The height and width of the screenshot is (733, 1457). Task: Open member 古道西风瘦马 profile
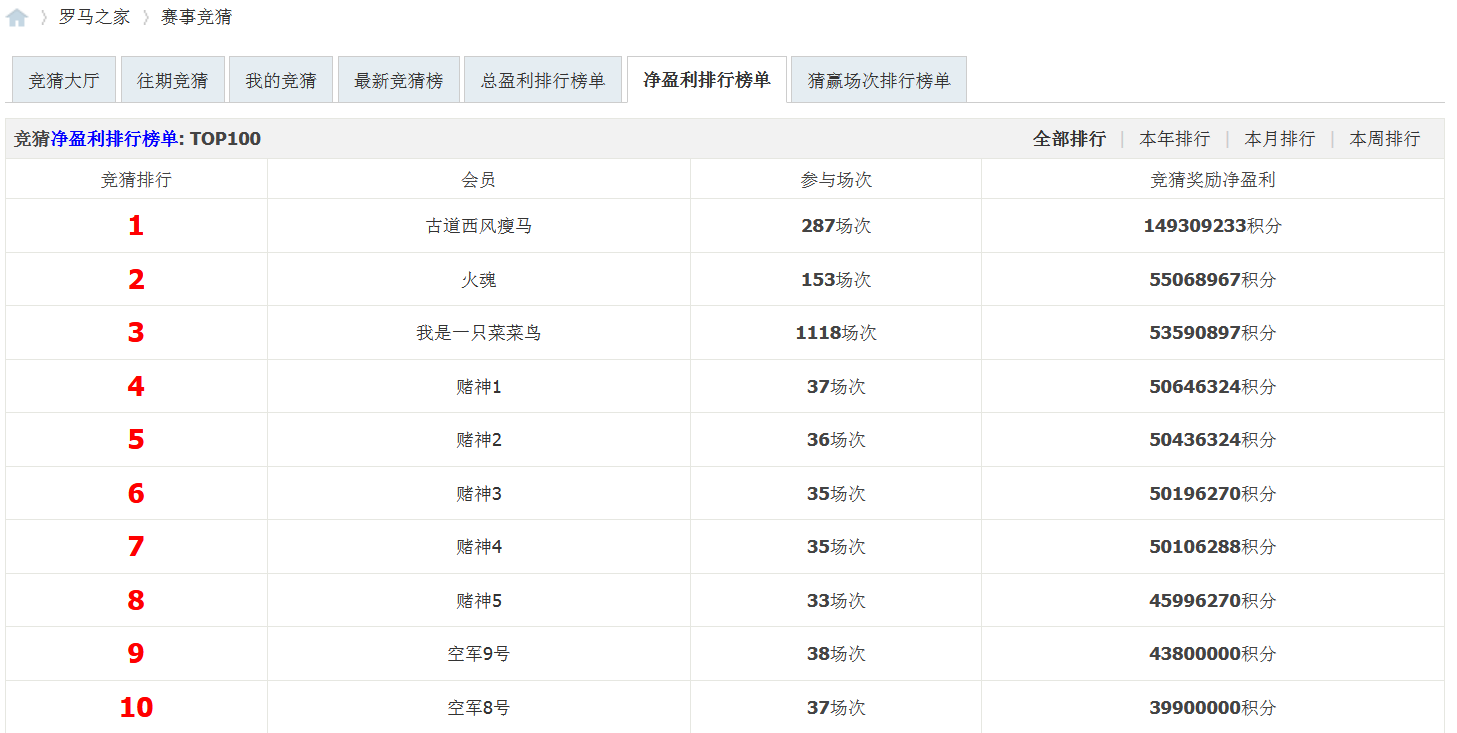pos(479,226)
